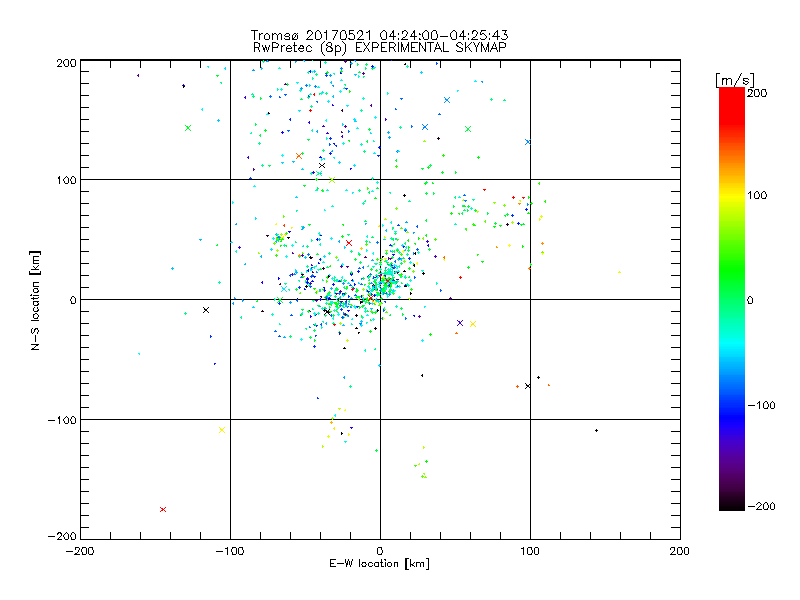Click the colorbar tick label '-100'
Screen dimensions: 800x600
coord(761,406)
